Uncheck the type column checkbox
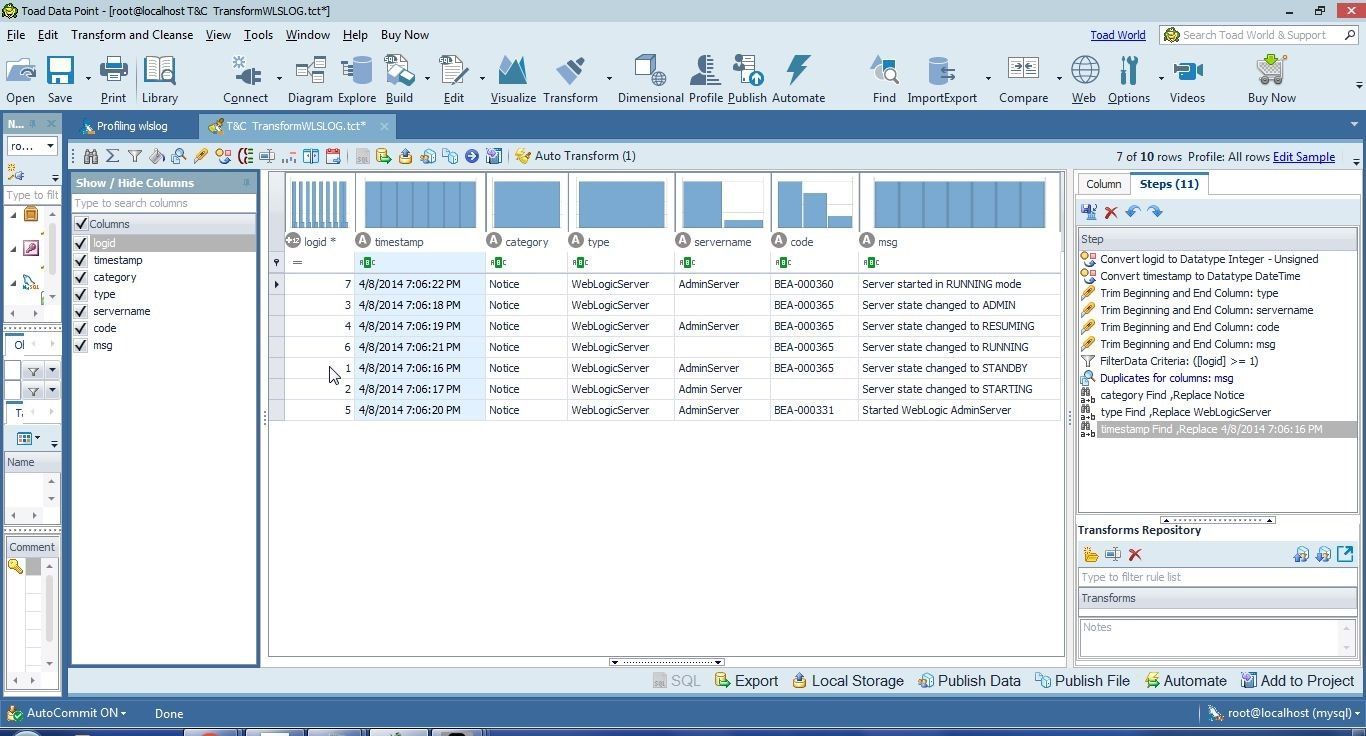 pyautogui.click(x=81, y=294)
